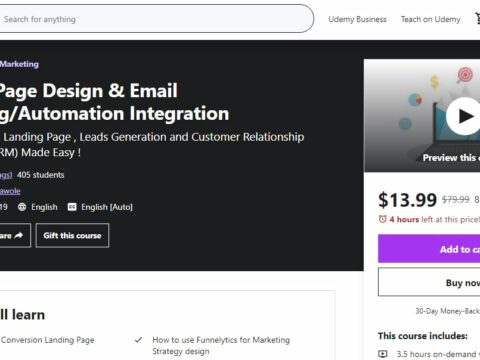Click the 30-Day Money-Back text
This screenshot has width=480, height=360.
pyautogui.click(x=447, y=311)
